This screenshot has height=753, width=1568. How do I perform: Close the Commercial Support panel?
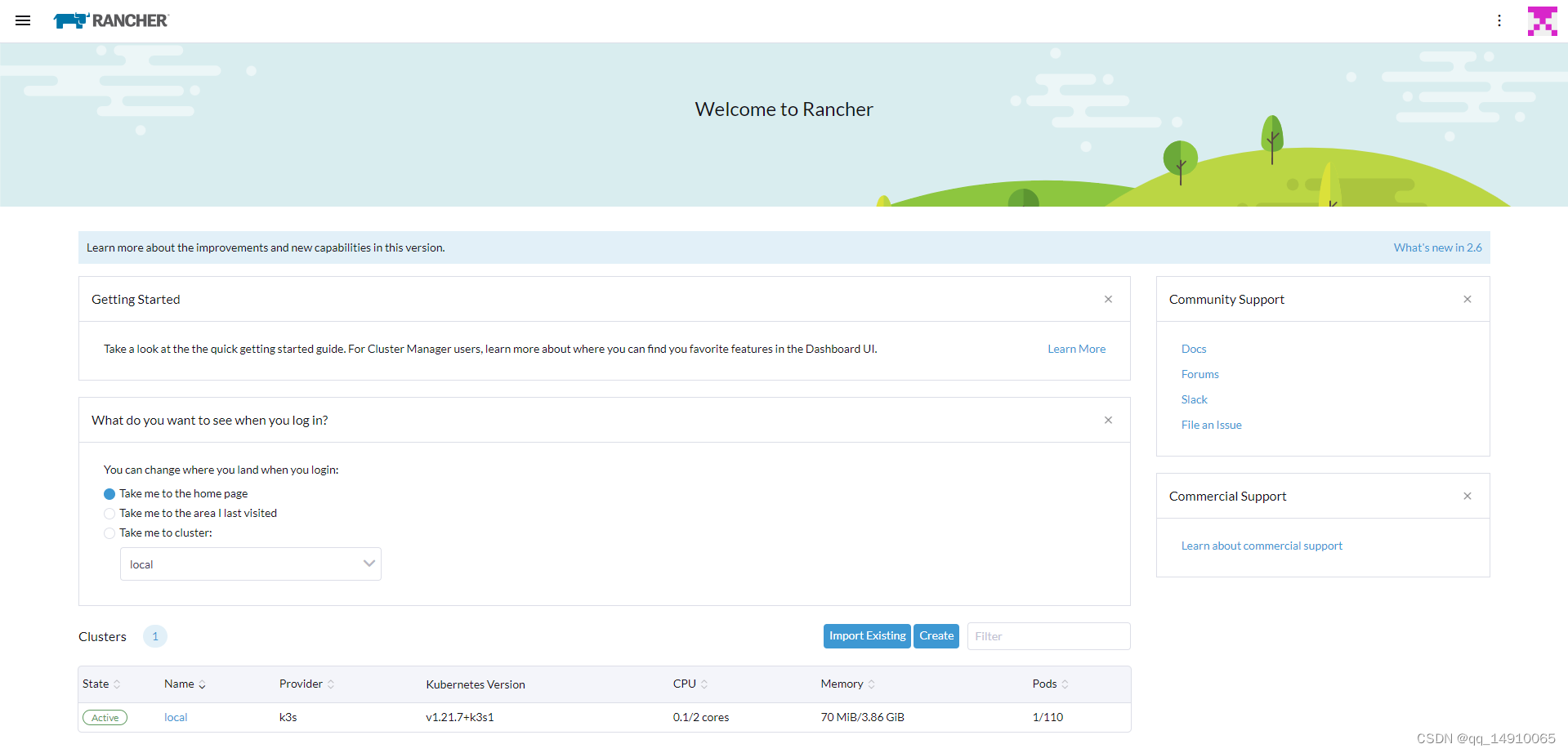1467,496
